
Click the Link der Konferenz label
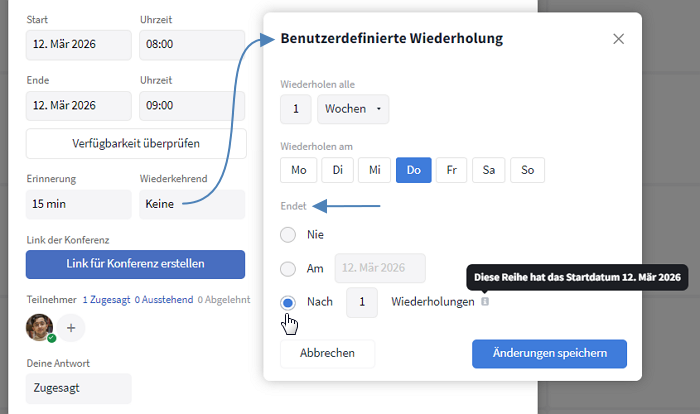[68, 240]
